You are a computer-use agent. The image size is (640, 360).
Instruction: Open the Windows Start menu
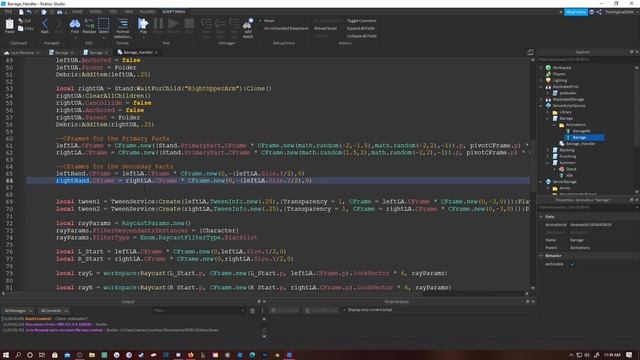click(6, 355)
